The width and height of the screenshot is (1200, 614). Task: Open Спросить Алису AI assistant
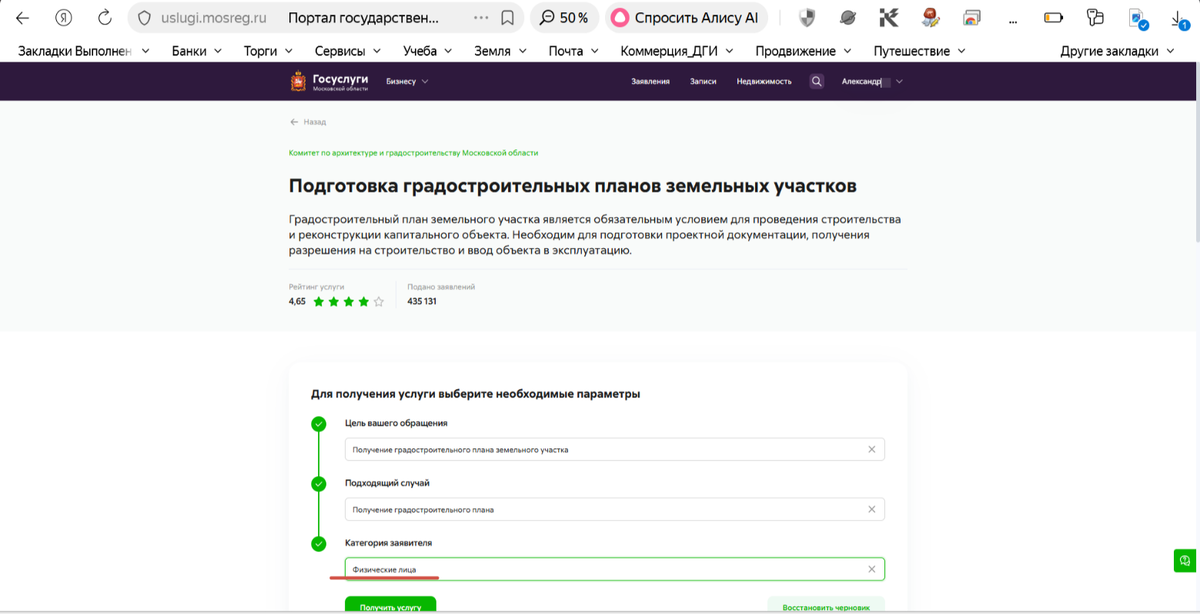click(x=685, y=18)
